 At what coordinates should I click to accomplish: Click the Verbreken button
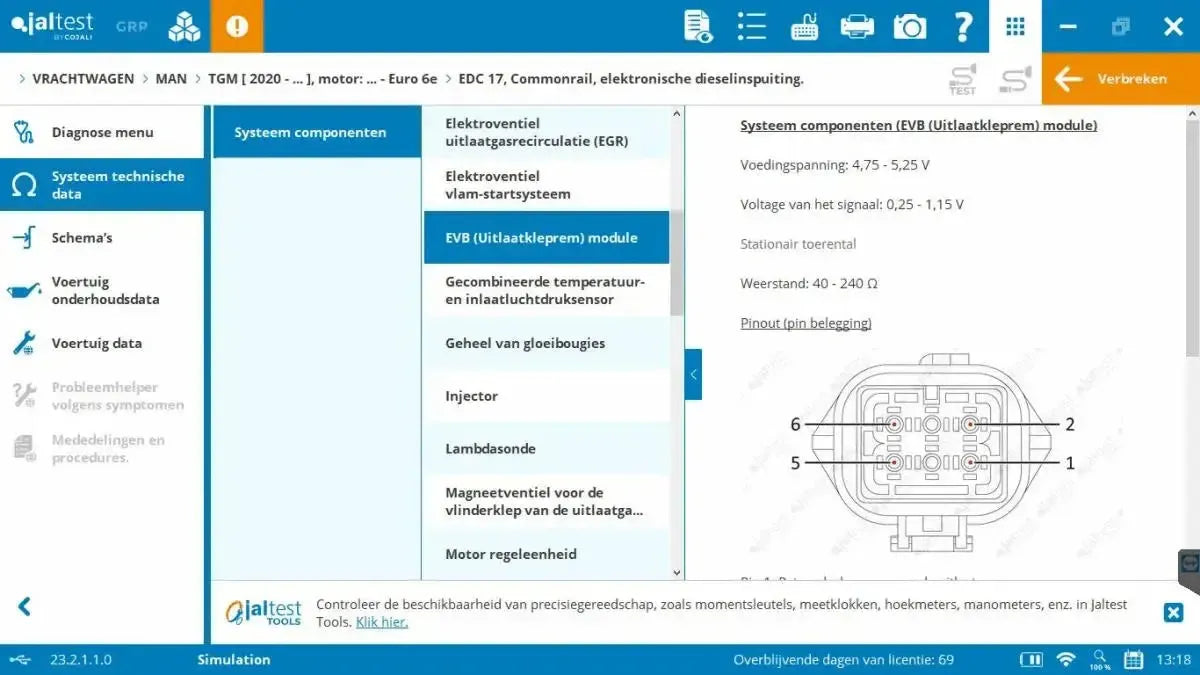[x=1120, y=78]
